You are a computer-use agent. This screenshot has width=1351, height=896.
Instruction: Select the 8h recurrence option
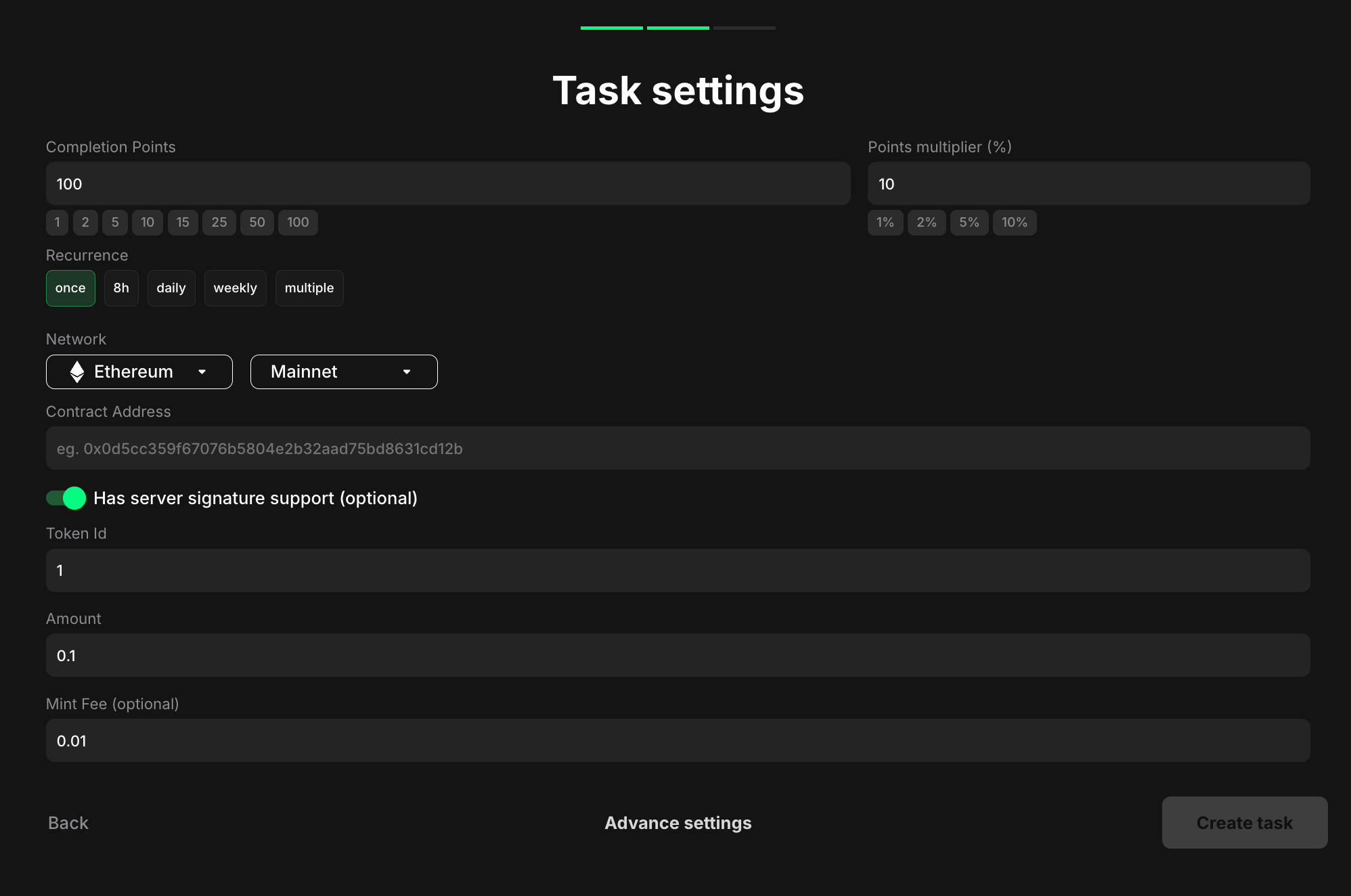coord(121,288)
